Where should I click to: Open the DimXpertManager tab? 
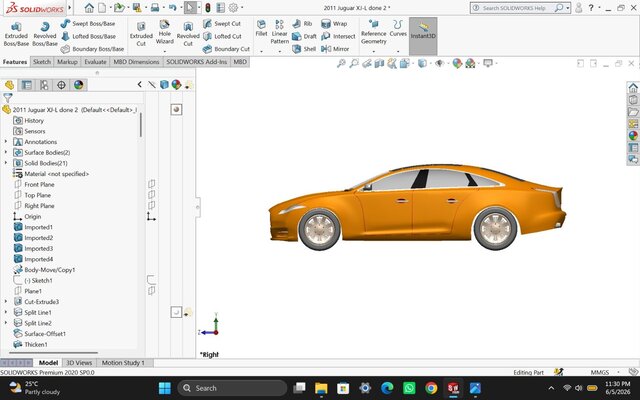61,85
